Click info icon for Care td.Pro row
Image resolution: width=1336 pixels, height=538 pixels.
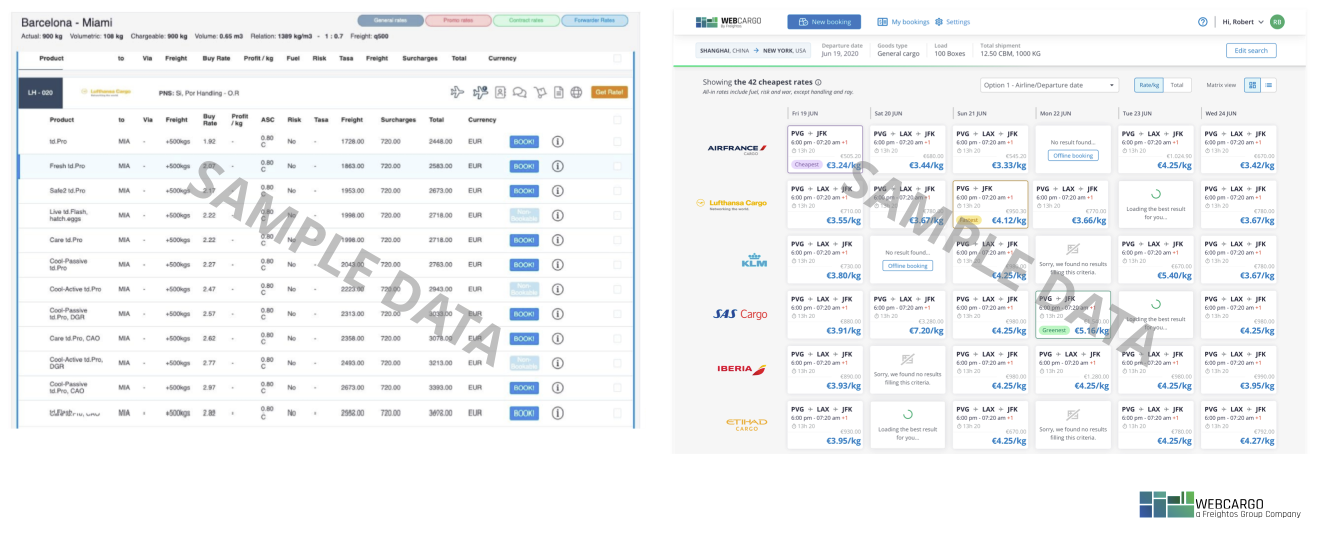click(x=557, y=240)
